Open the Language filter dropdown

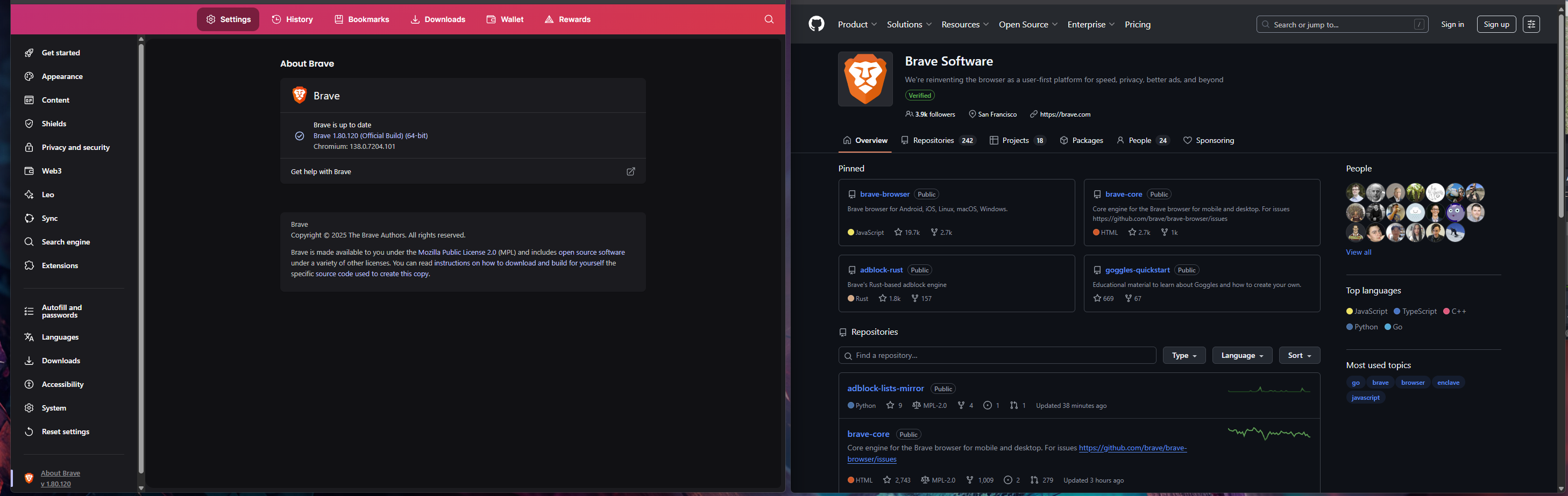(x=1241, y=356)
